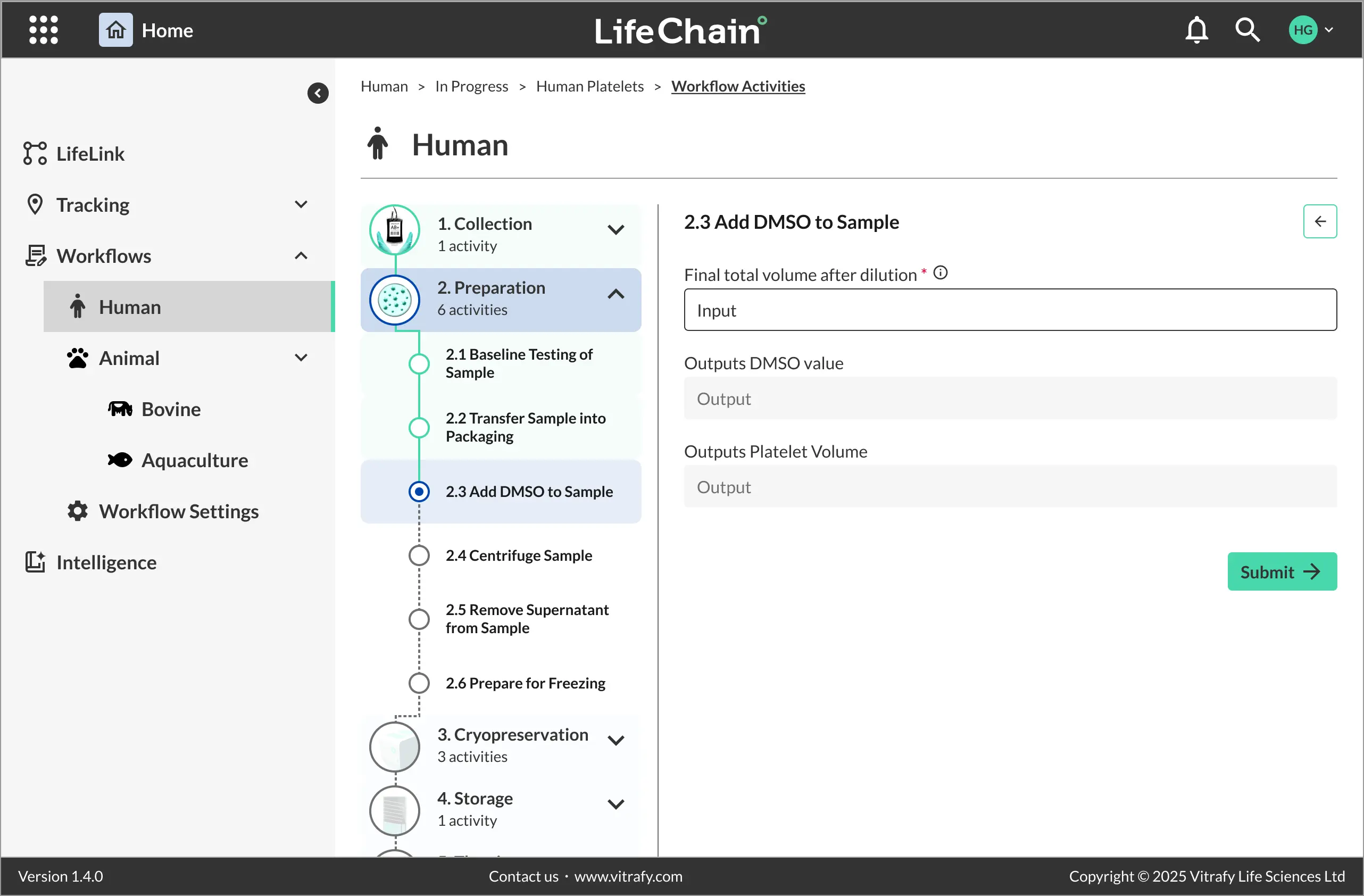This screenshot has width=1364, height=896.
Task: Collapse the sidebar with the arrow icon
Action: point(318,93)
